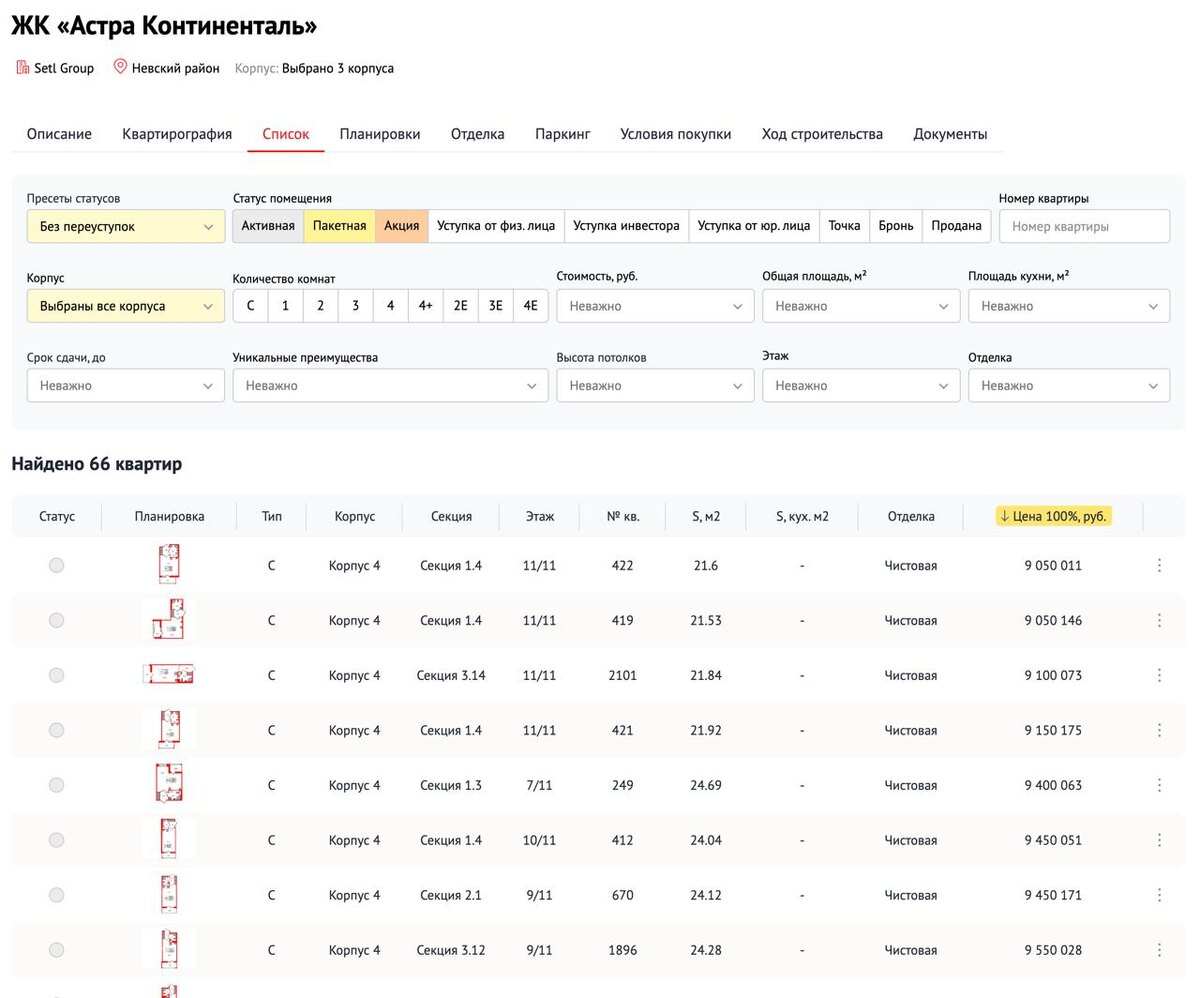This screenshot has width=1200, height=998.
Task: Open three-dot menu for apartment 412
Action: (1159, 840)
